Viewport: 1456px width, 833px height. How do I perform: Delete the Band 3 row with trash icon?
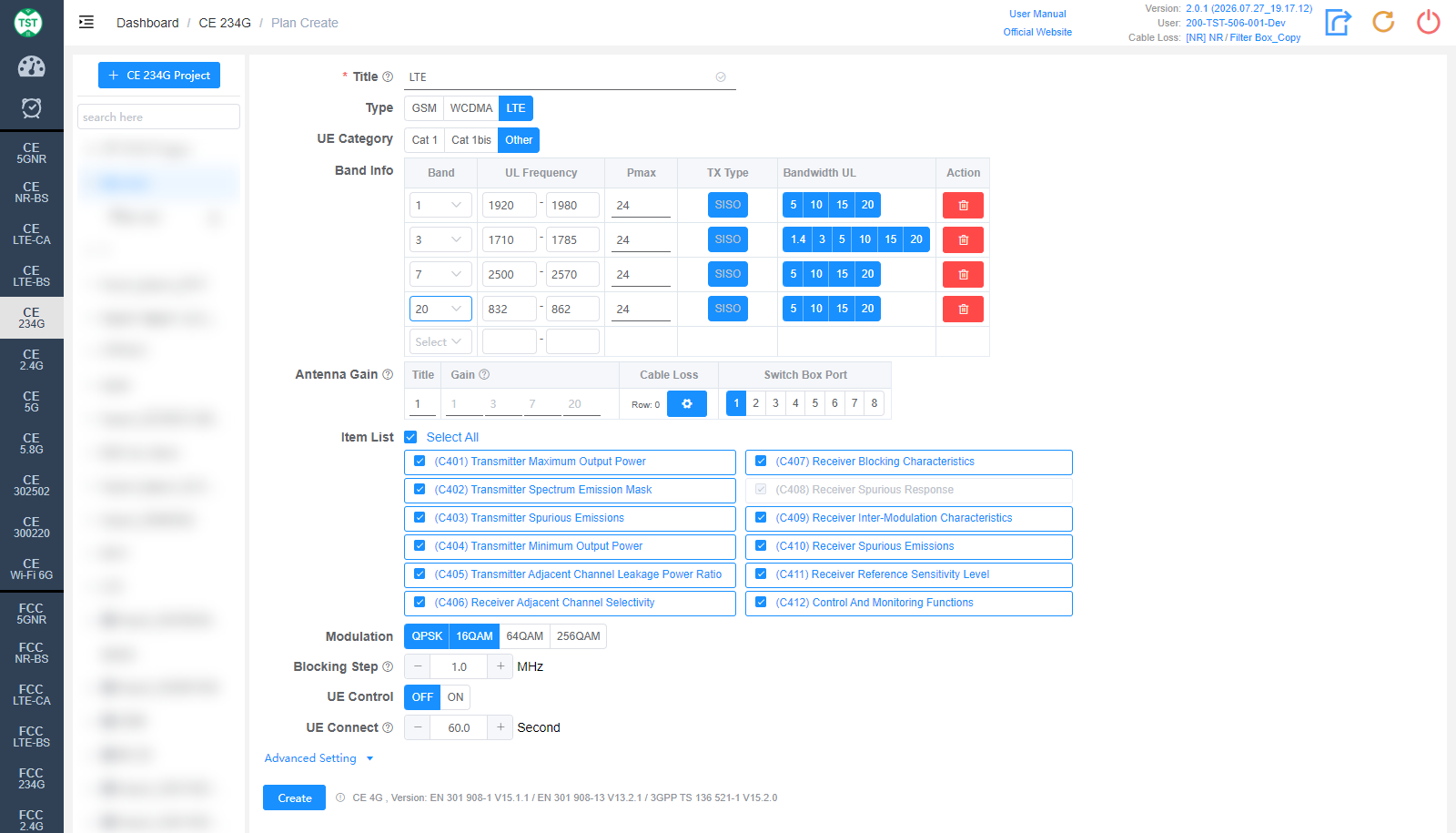click(x=963, y=240)
